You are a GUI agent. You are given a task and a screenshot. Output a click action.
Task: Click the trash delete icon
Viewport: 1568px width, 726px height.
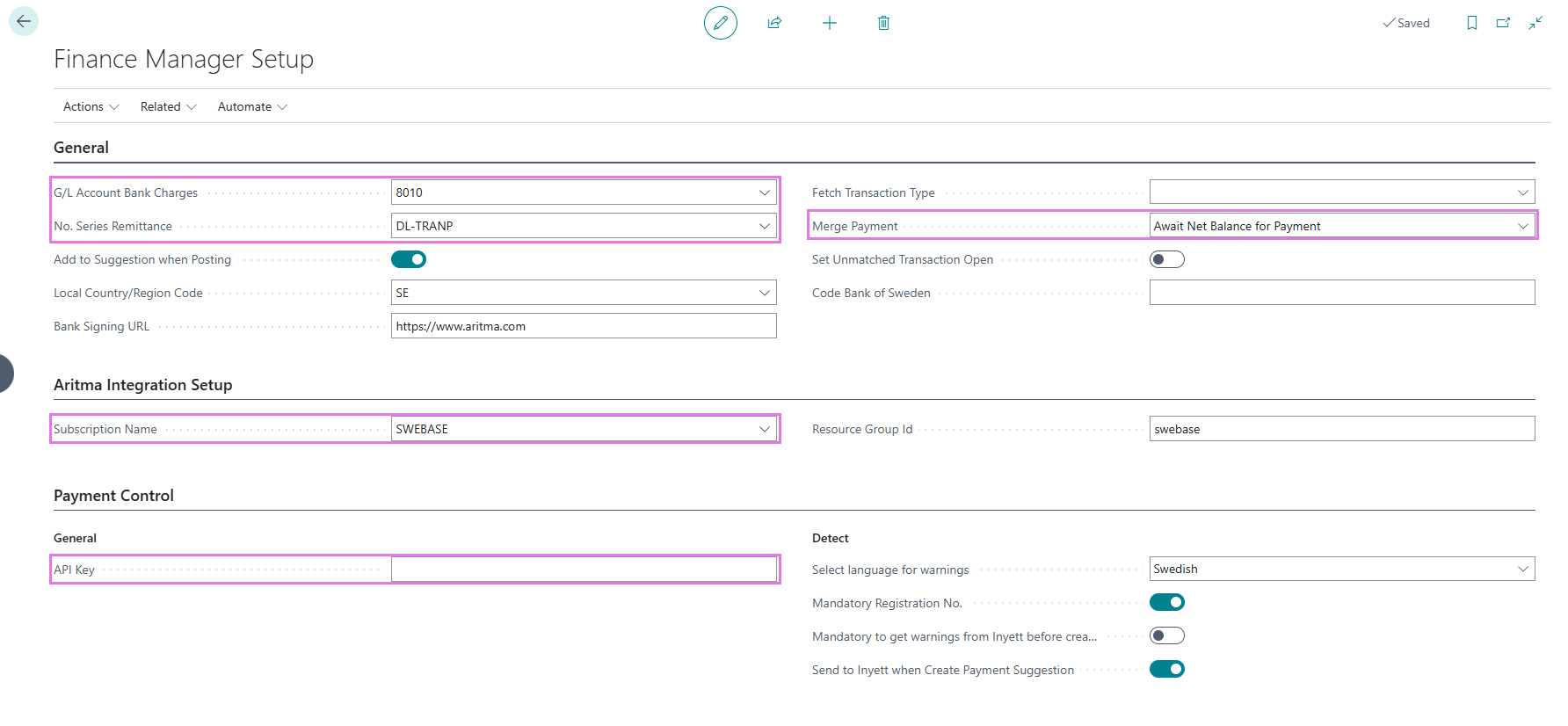[884, 23]
